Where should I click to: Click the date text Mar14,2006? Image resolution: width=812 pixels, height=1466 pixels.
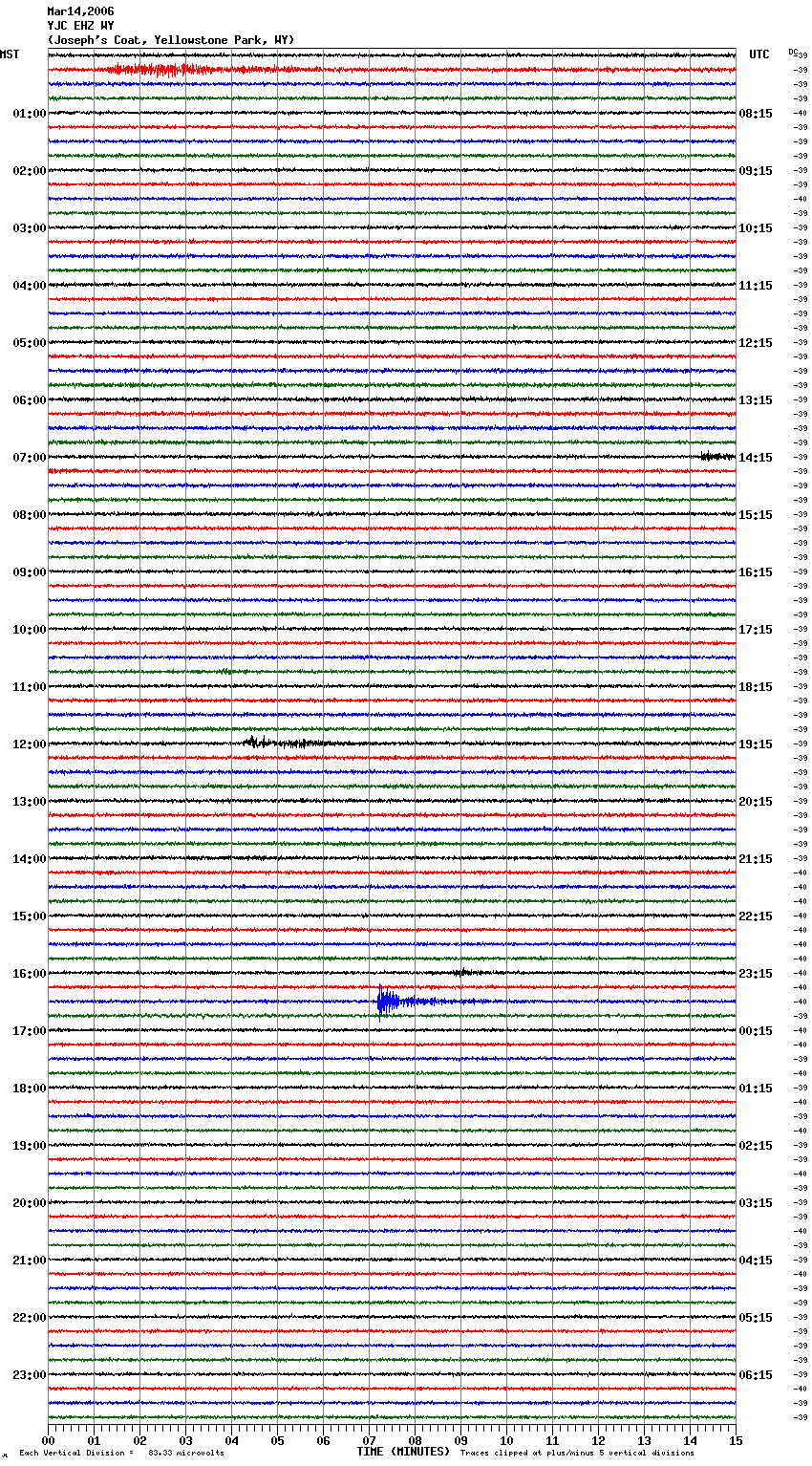[80, 11]
